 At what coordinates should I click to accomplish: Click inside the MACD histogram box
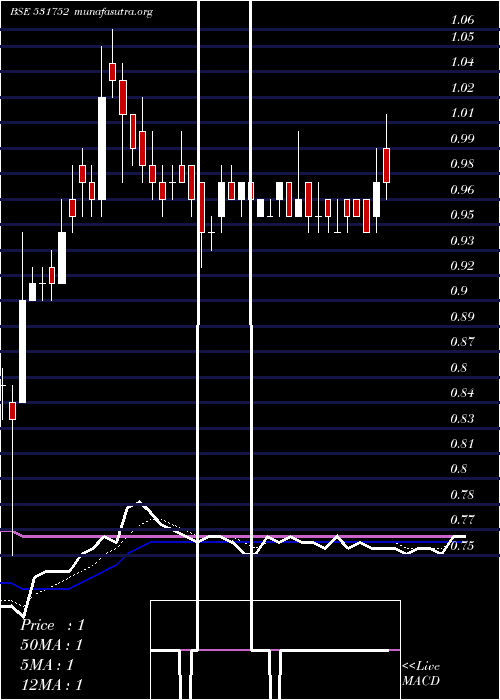coord(275,650)
